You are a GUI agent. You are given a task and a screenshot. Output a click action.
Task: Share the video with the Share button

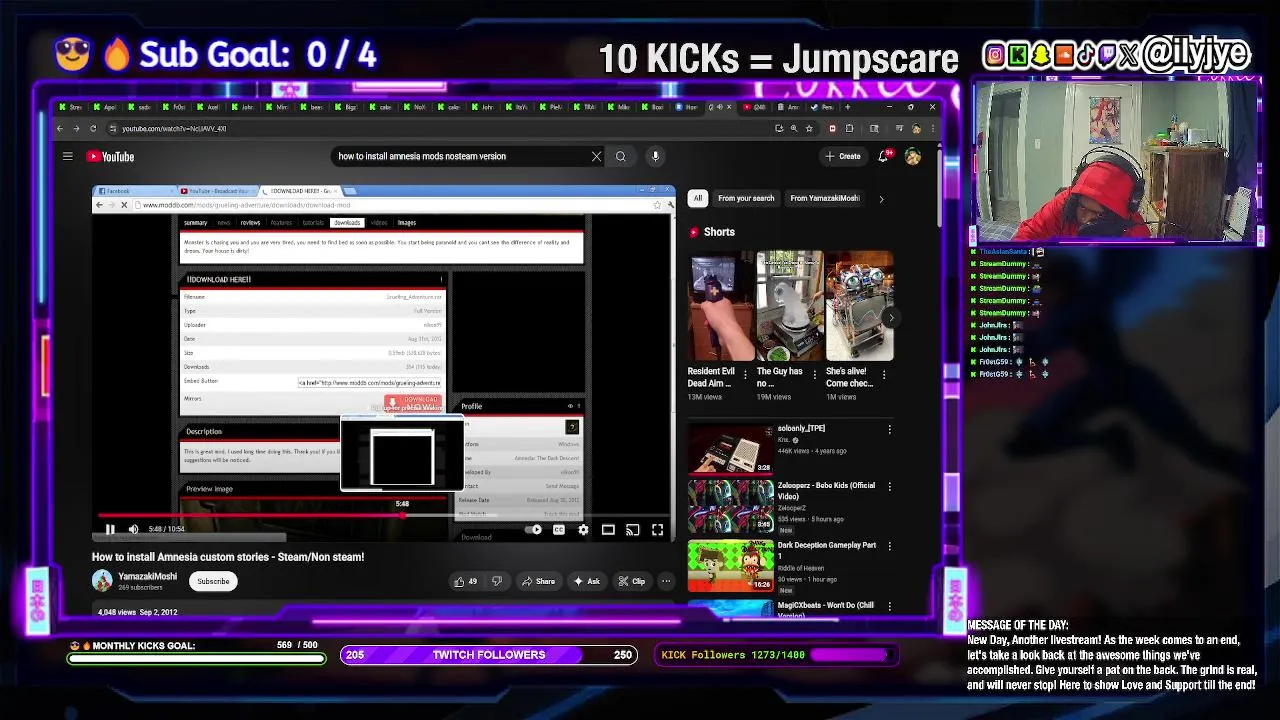pyautogui.click(x=539, y=581)
